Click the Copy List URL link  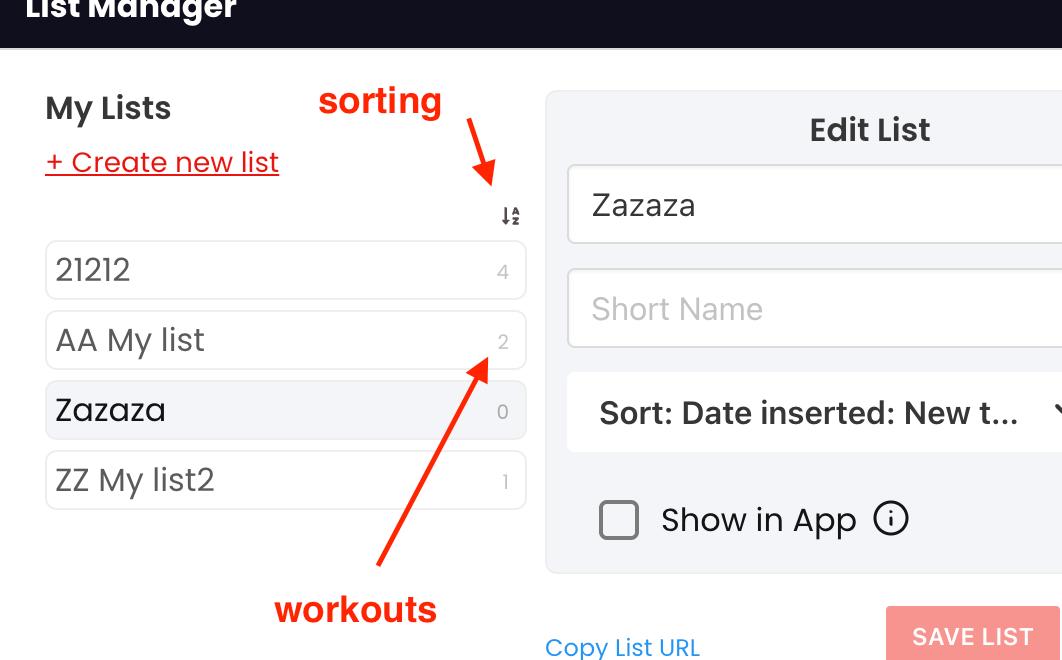point(622,647)
